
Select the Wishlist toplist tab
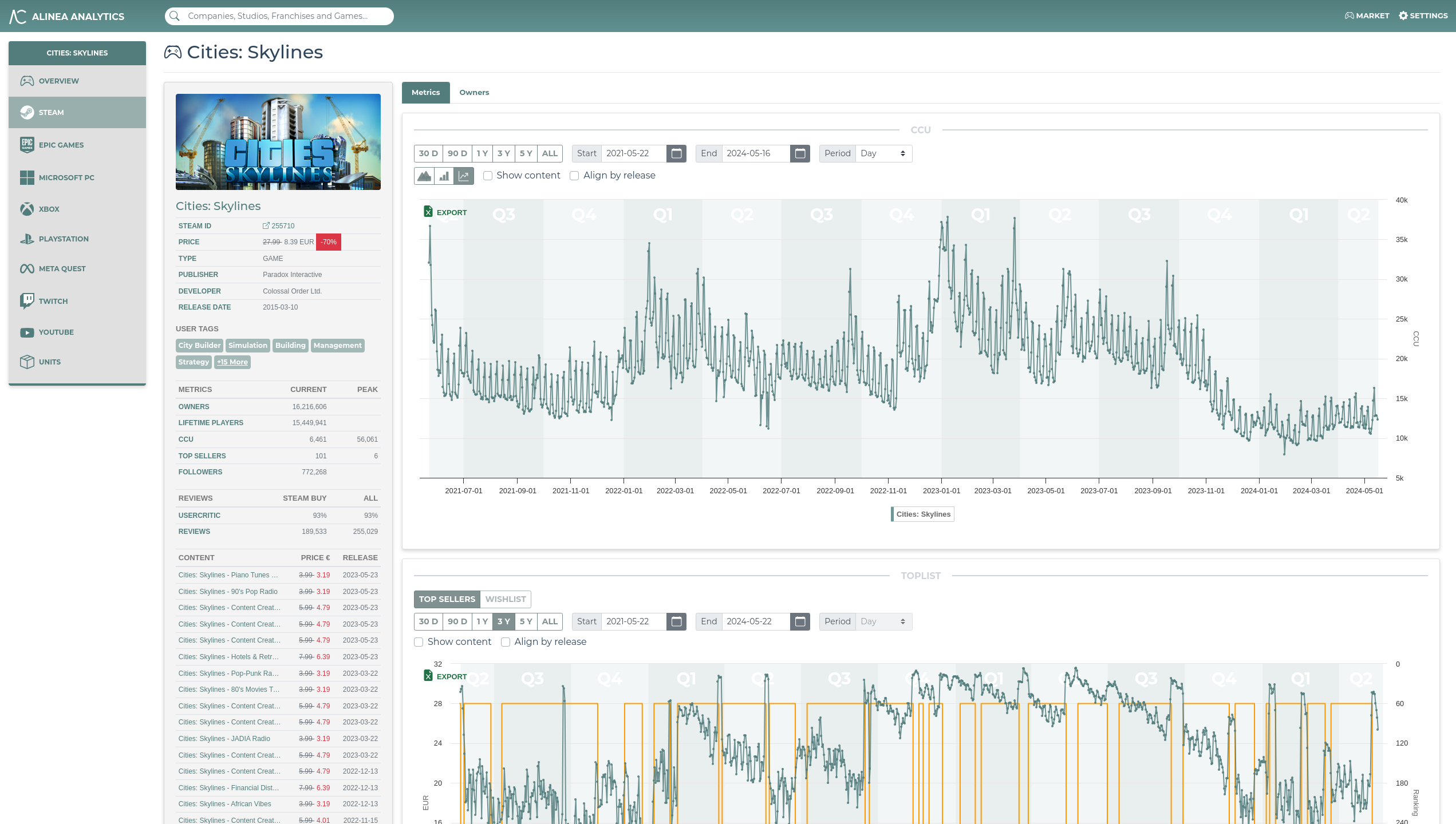pyautogui.click(x=506, y=599)
